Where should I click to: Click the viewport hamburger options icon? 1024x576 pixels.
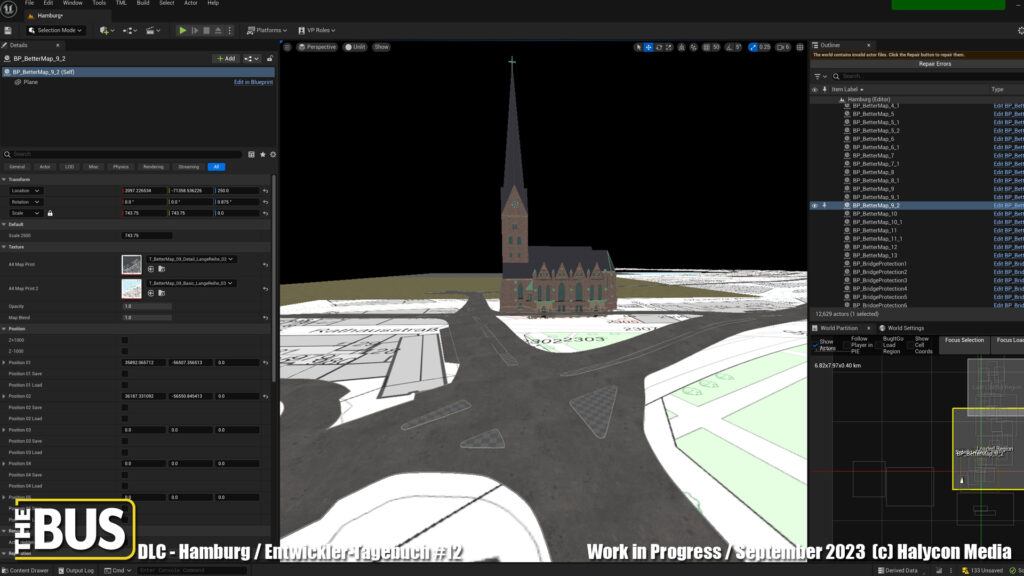click(287, 47)
